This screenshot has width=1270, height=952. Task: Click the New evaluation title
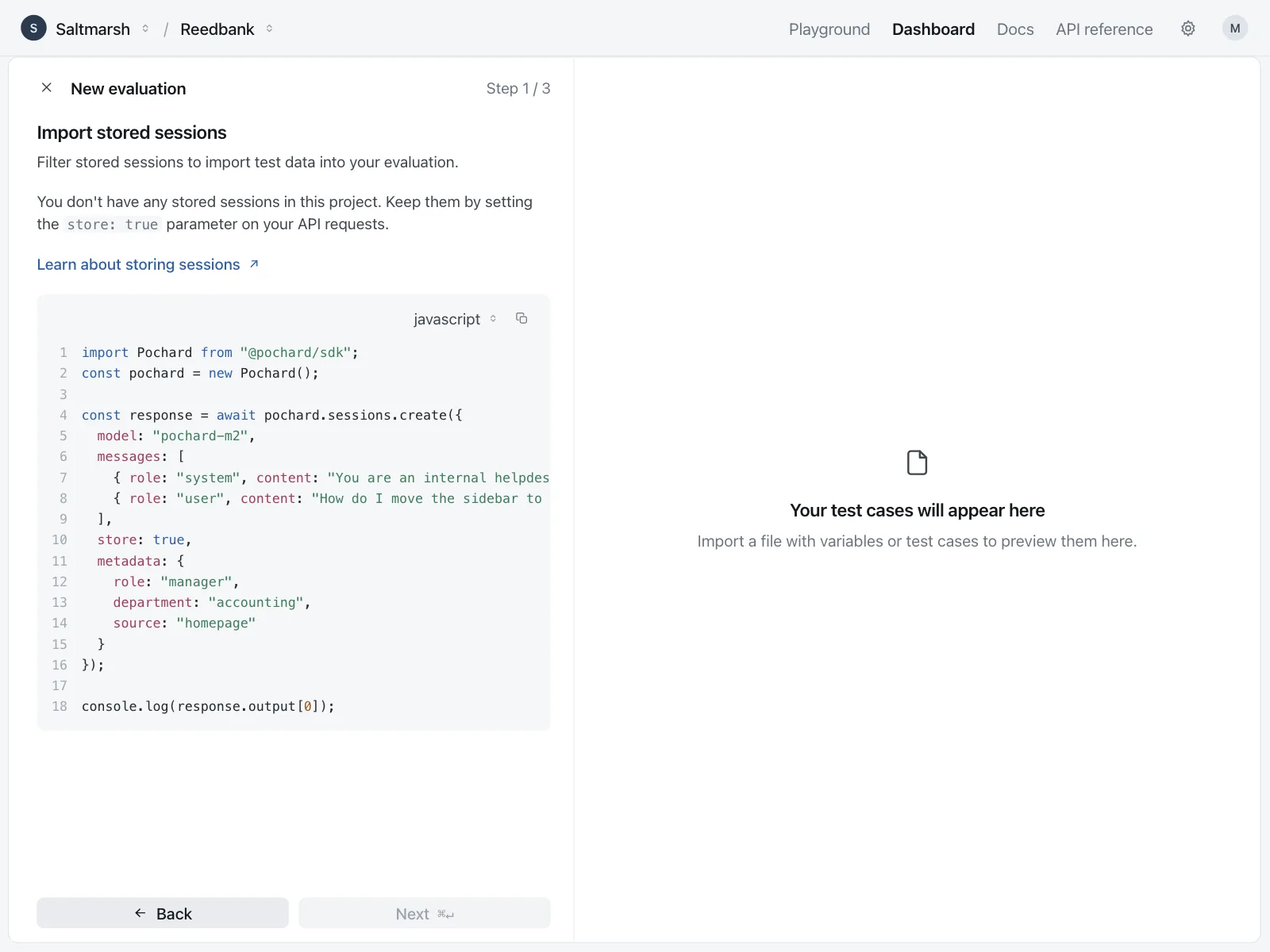pyautogui.click(x=129, y=89)
